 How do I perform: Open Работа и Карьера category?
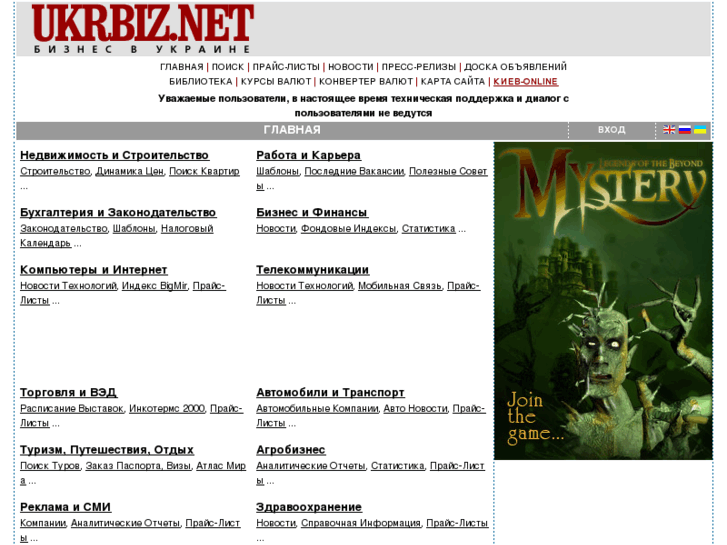tap(308, 155)
